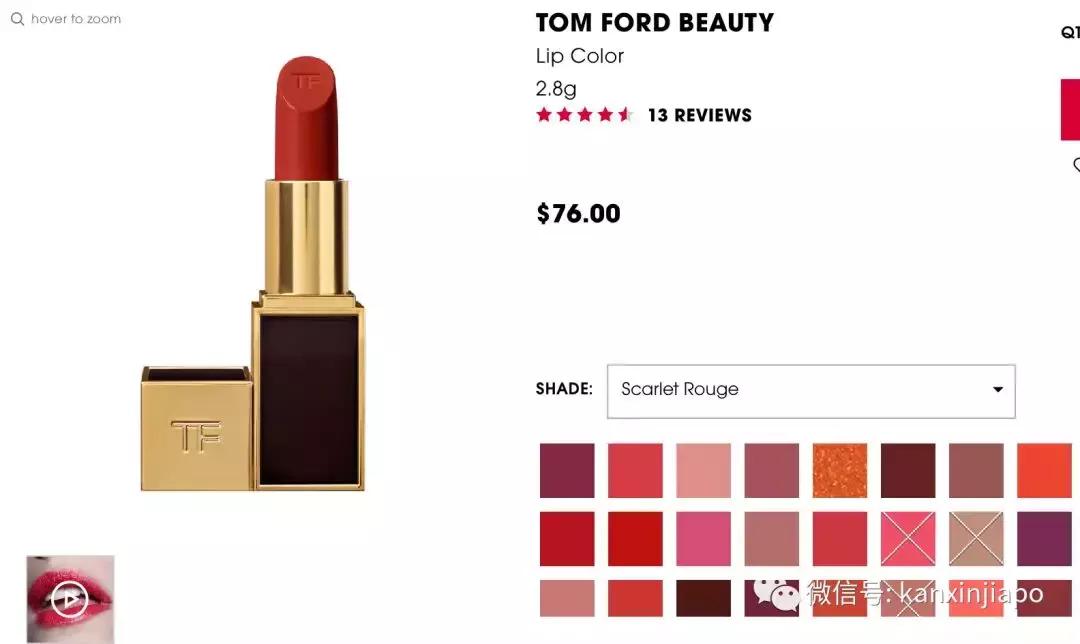
Task: Pick the hot pink second-row swatch
Action: pos(703,539)
